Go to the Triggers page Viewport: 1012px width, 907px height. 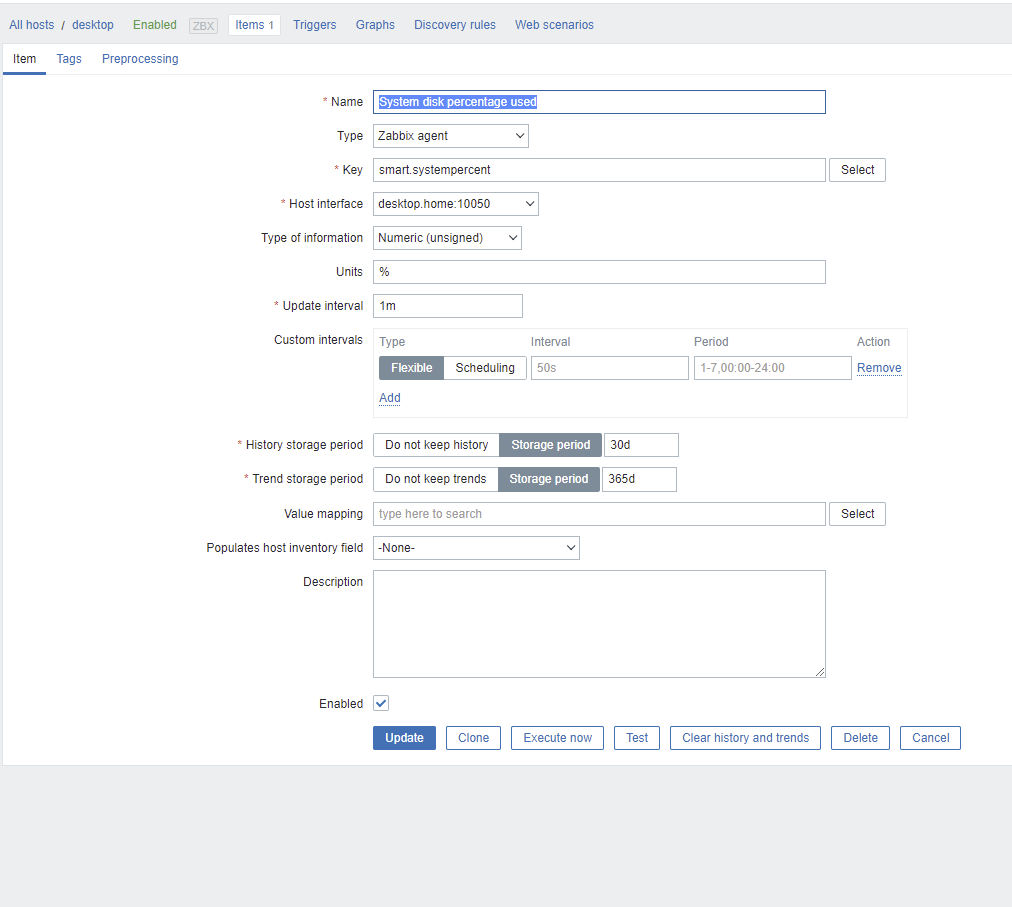point(315,25)
